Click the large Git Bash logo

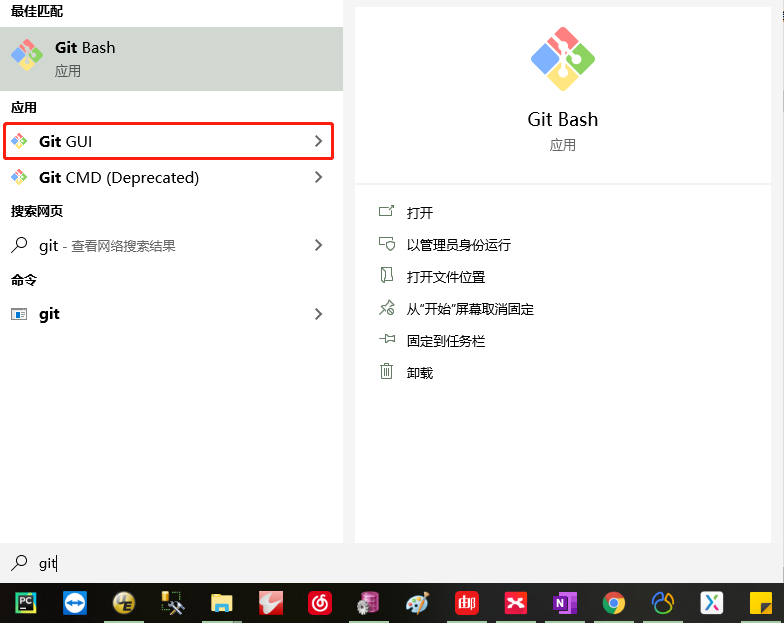point(562,59)
